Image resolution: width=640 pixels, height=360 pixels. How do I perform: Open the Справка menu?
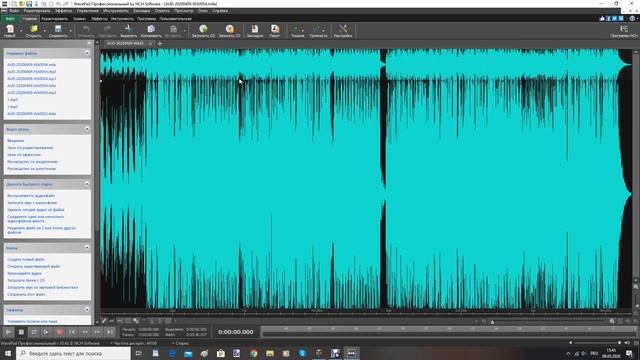tap(220, 11)
